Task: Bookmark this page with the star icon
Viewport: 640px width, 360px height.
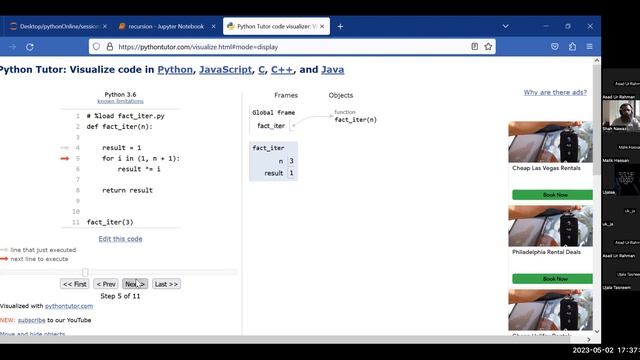Action: click(488, 47)
